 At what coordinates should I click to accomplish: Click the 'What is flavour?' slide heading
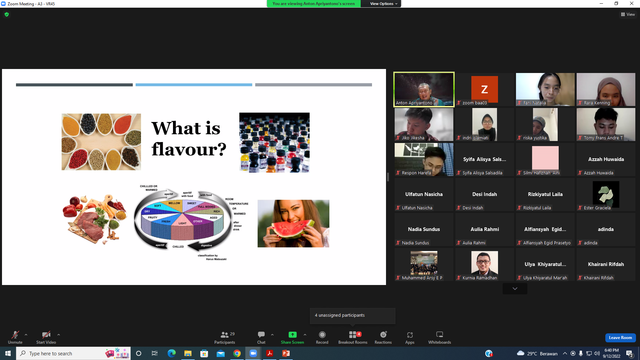click(189, 139)
